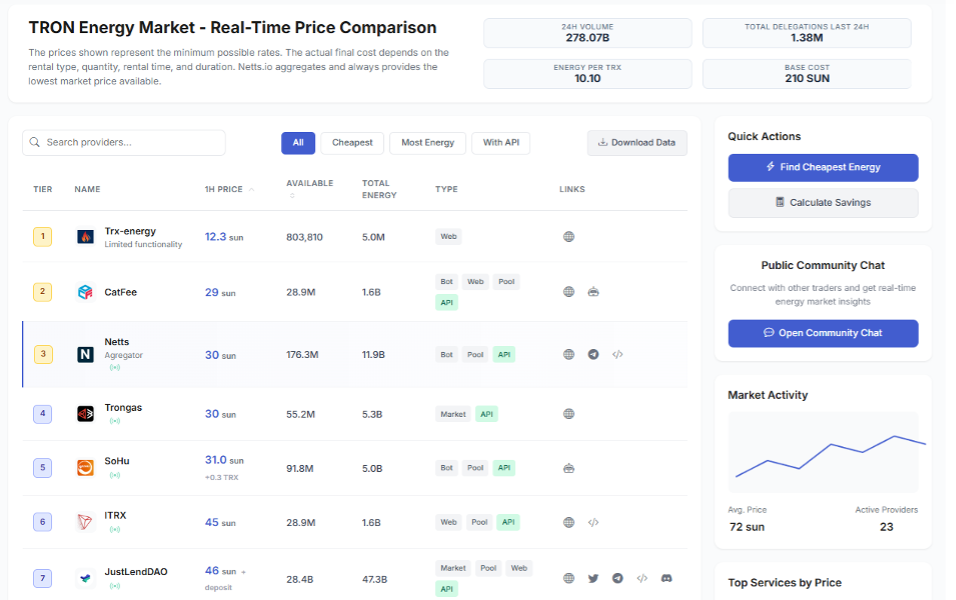956x600 pixels.
Task: Select the All filter
Action: coord(298,143)
